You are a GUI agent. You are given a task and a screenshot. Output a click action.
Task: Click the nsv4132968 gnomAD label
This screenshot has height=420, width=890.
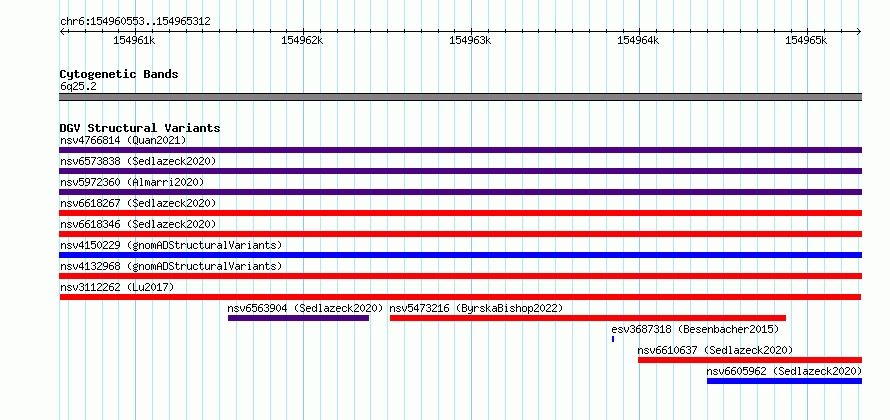pos(171,266)
